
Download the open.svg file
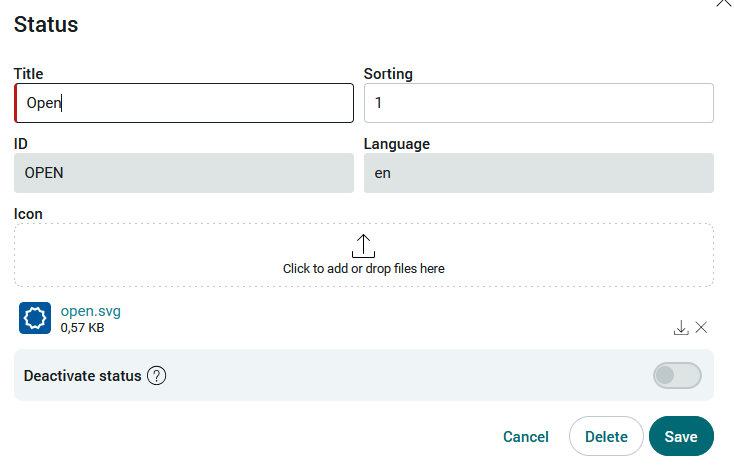681,327
